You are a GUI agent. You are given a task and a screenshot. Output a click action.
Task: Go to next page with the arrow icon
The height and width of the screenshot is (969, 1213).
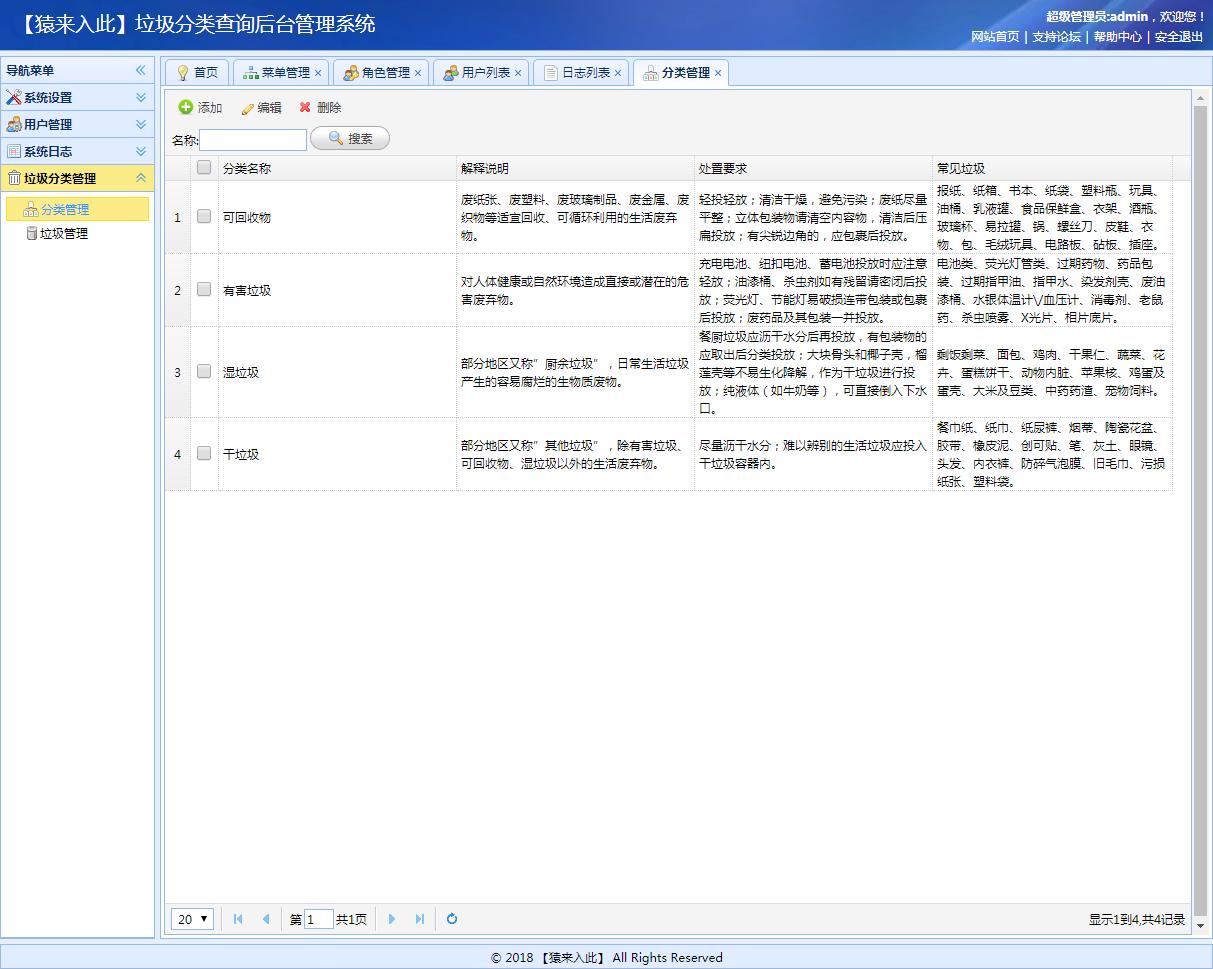click(x=391, y=918)
